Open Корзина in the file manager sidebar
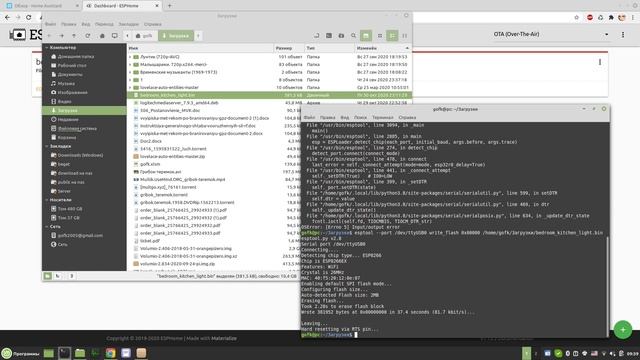 tap(67, 138)
